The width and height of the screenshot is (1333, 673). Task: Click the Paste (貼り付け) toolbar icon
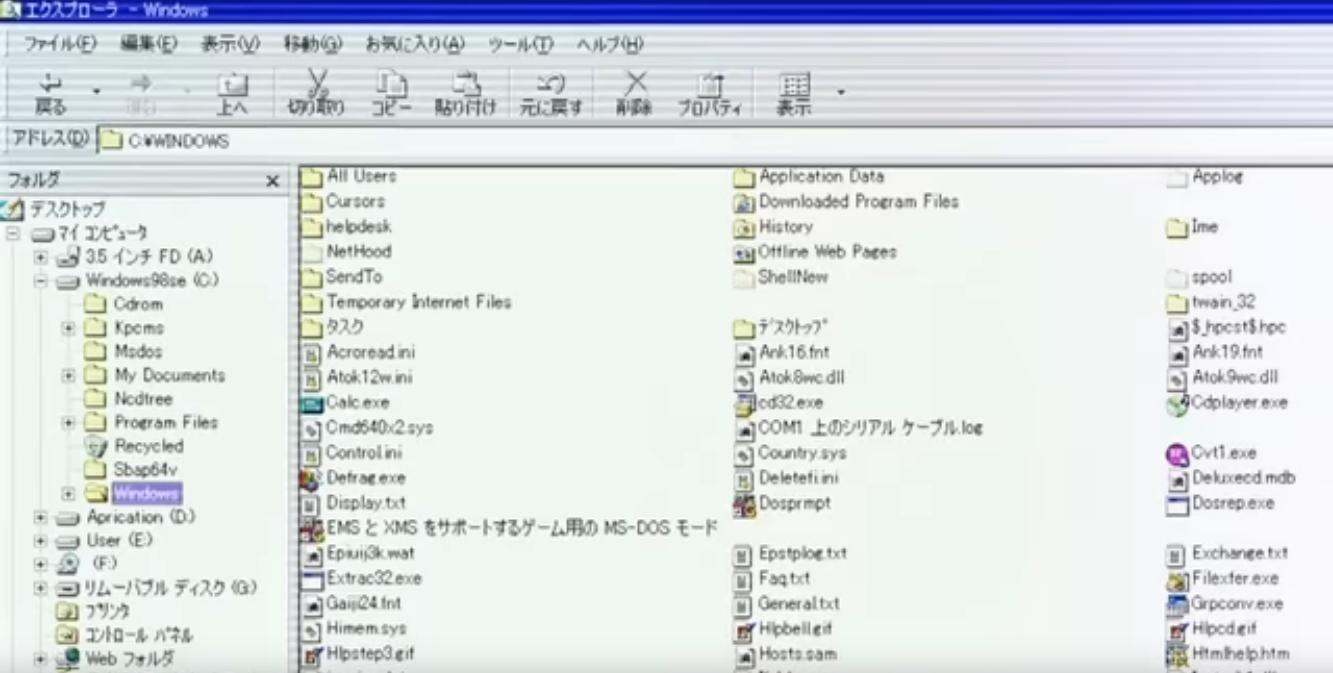coord(465,86)
